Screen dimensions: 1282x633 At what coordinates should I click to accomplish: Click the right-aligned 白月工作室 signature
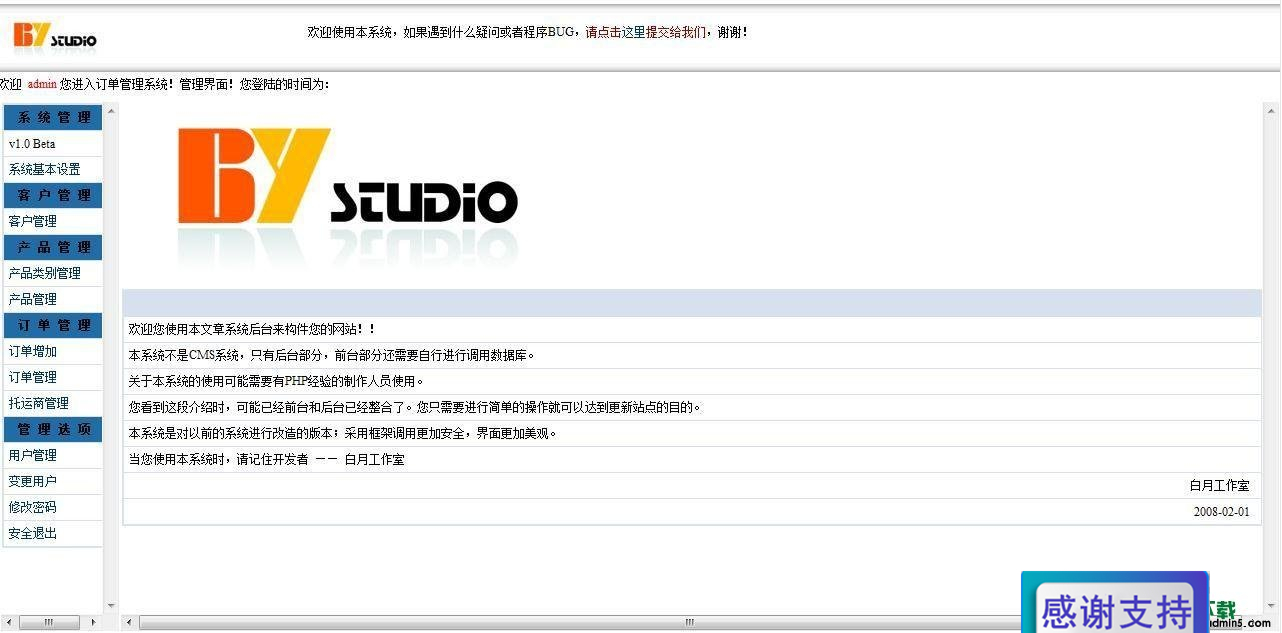click(x=1219, y=486)
